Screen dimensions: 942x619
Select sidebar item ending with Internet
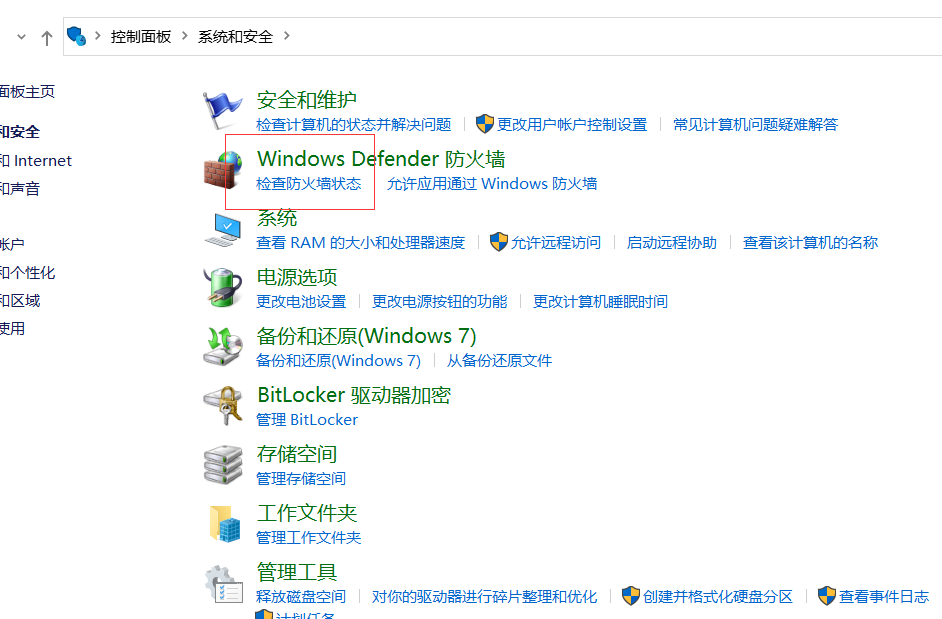click(x=36, y=160)
